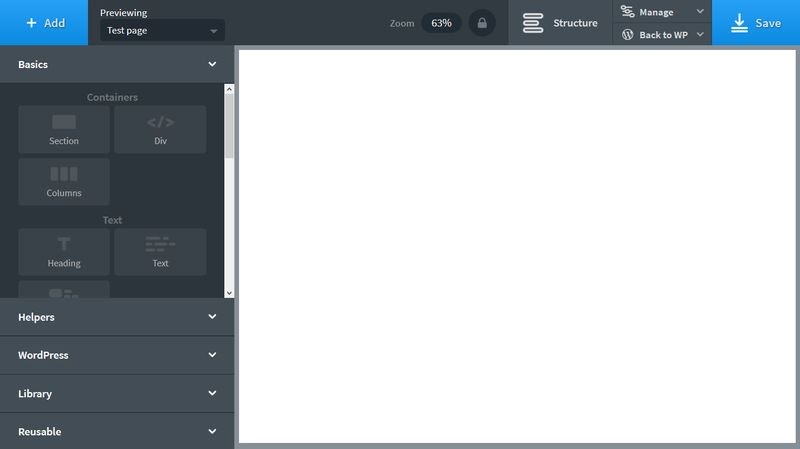The image size is (800, 449).
Task: Click the Save download icon
Action: point(739,23)
